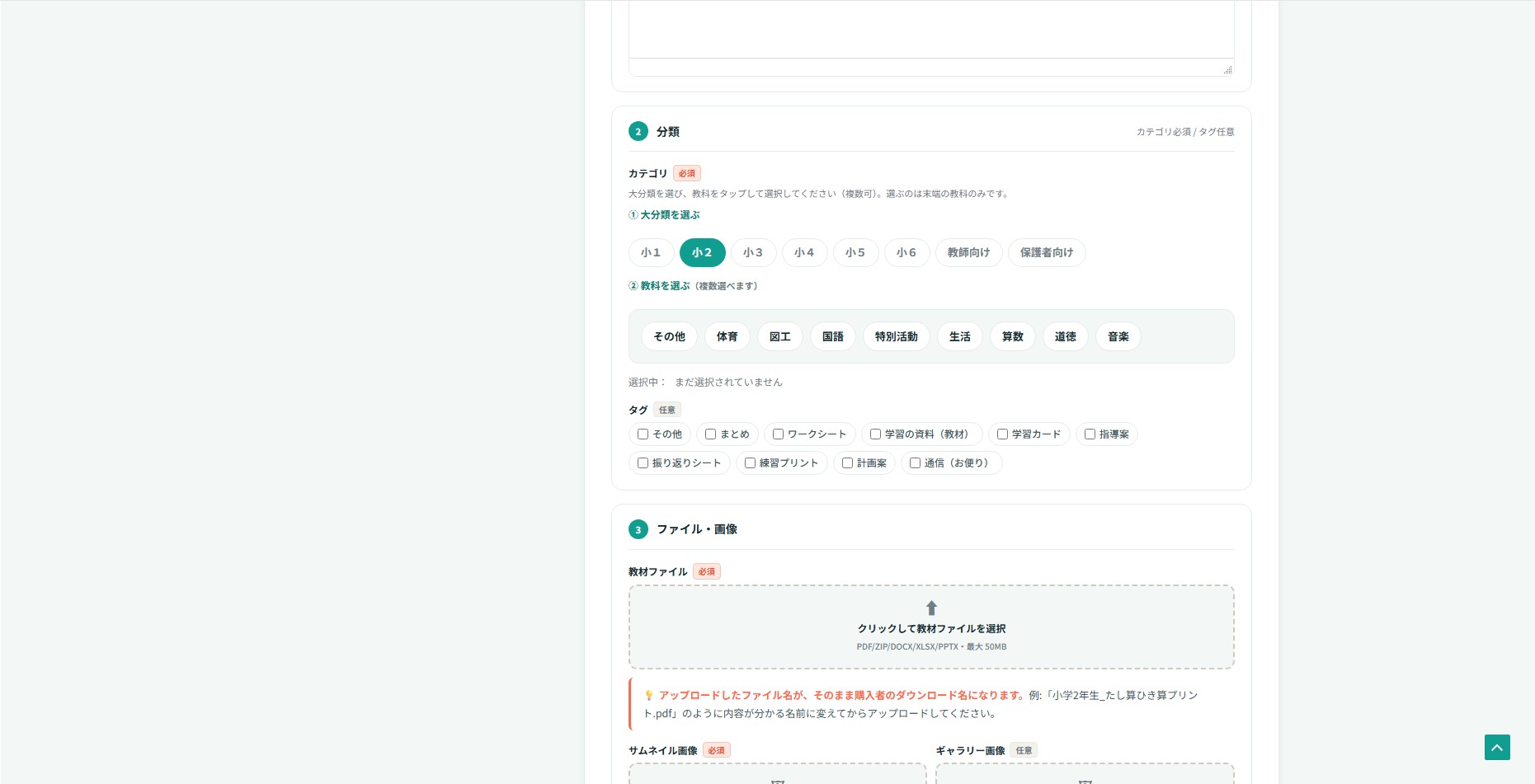Enable the 計画案 tag checkbox
Viewport: 1535px width, 784px height.
[x=847, y=463]
